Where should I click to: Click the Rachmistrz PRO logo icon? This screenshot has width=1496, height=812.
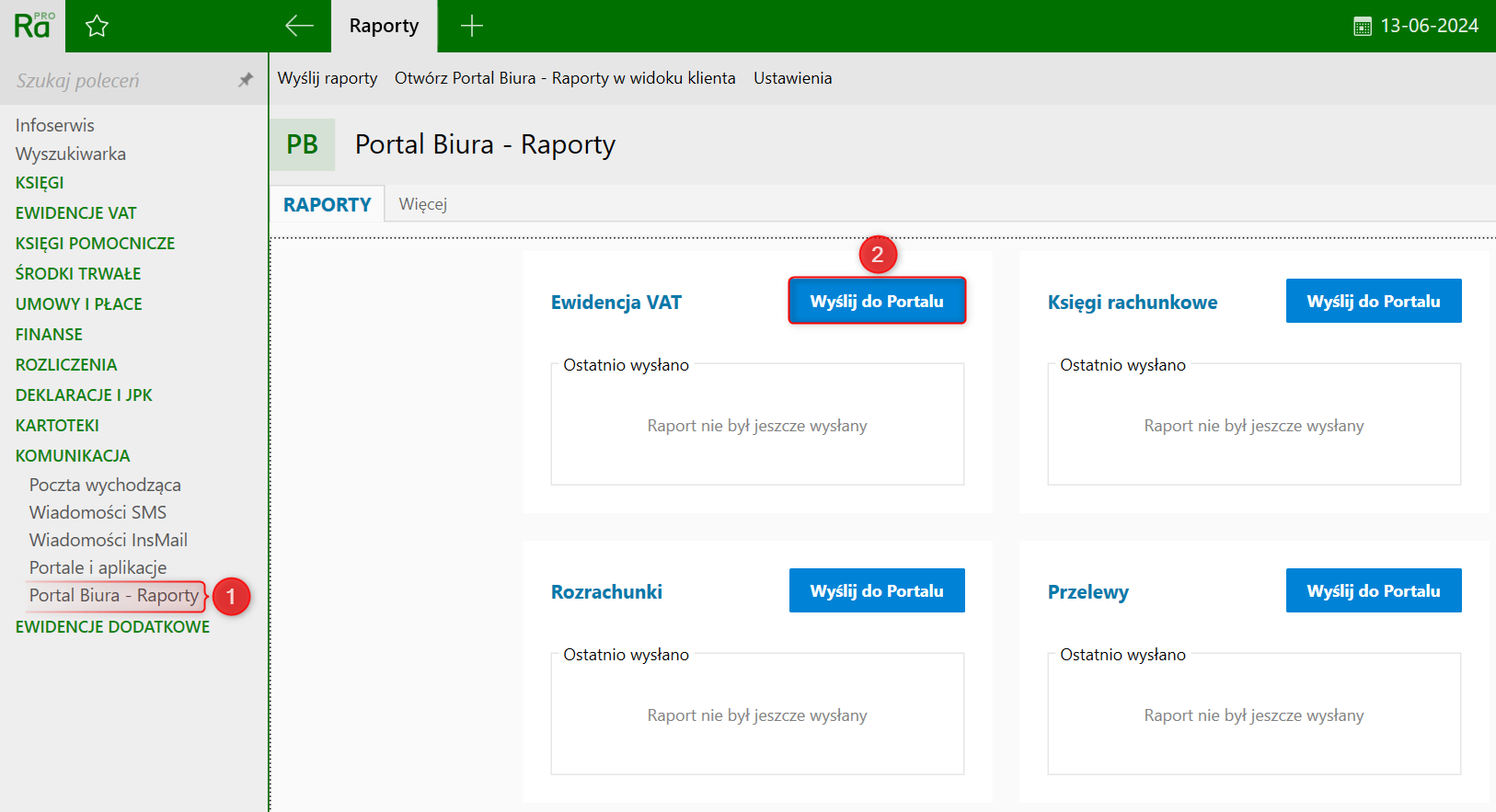(33, 26)
